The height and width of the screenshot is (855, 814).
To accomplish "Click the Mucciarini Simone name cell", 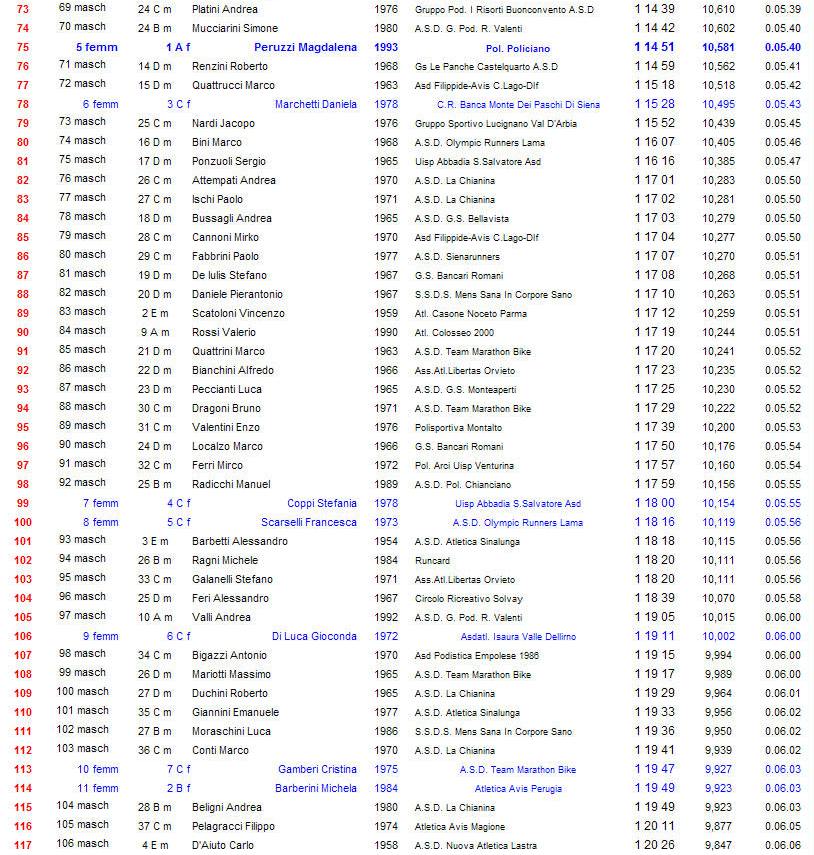I will pos(235,28).
